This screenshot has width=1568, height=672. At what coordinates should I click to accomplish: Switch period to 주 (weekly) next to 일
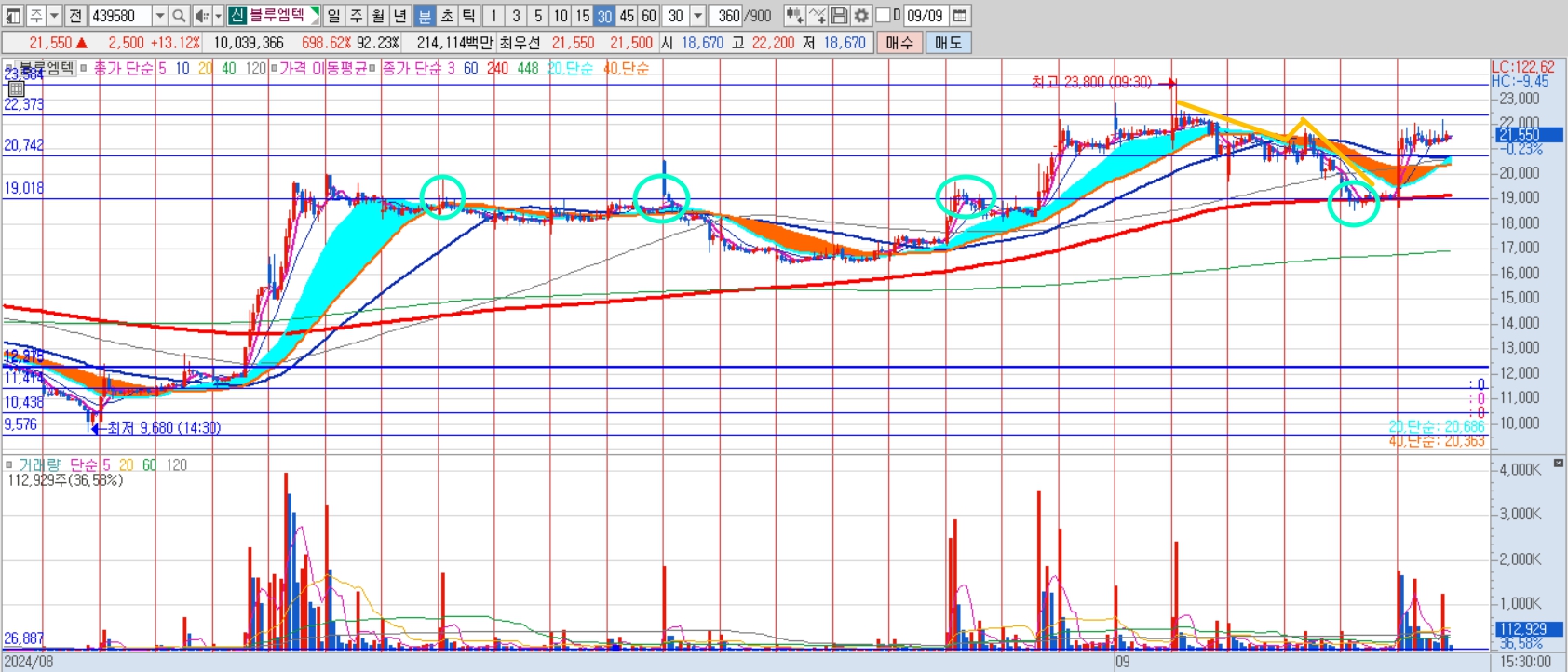pyautogui.click(x=356, y=16)
